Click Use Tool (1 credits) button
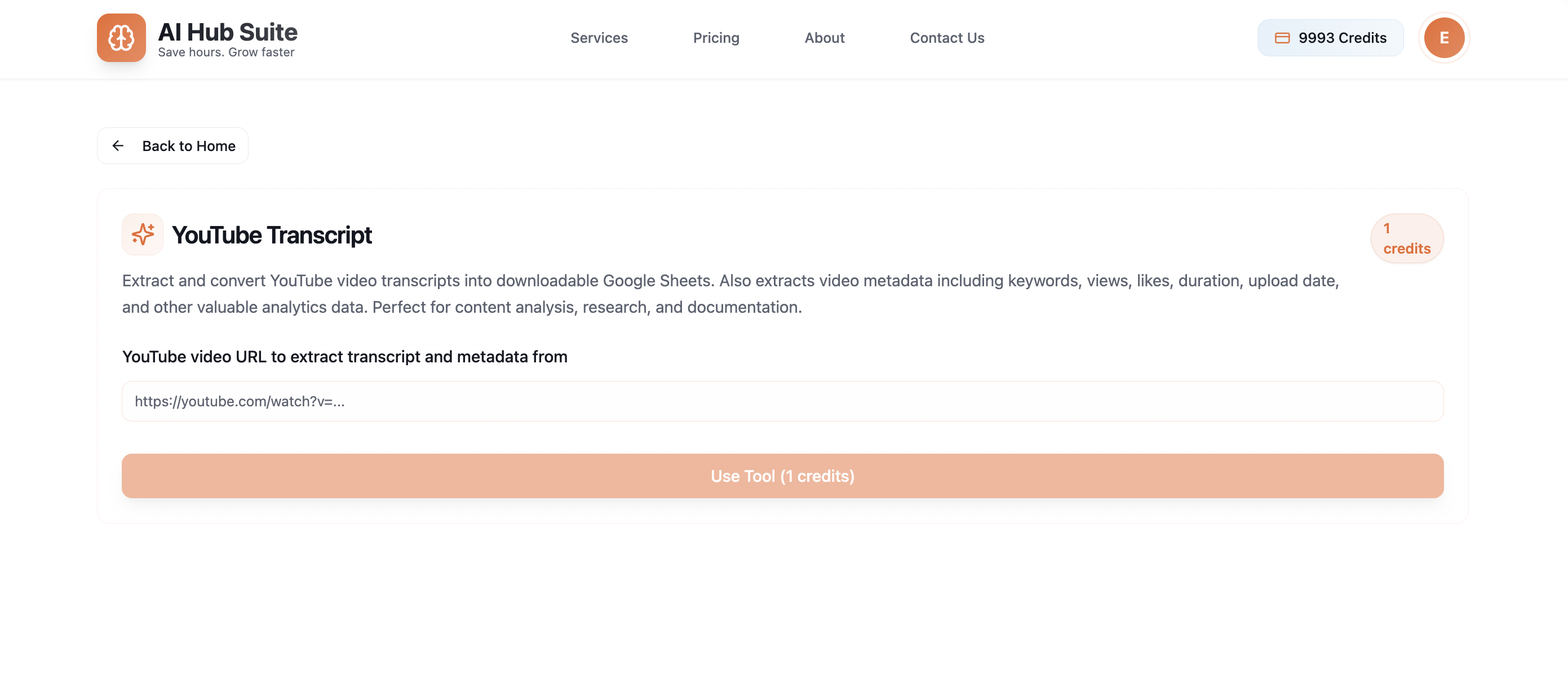Screen dimensions: 1568x674 pos(782,476)
